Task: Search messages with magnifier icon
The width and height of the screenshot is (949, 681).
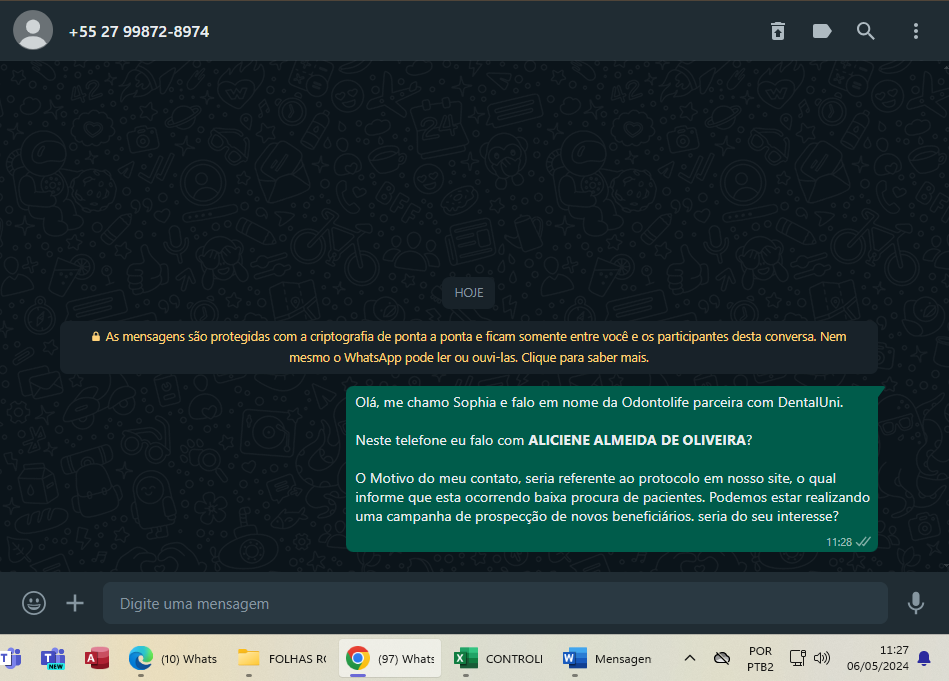Action: [865, 31]
